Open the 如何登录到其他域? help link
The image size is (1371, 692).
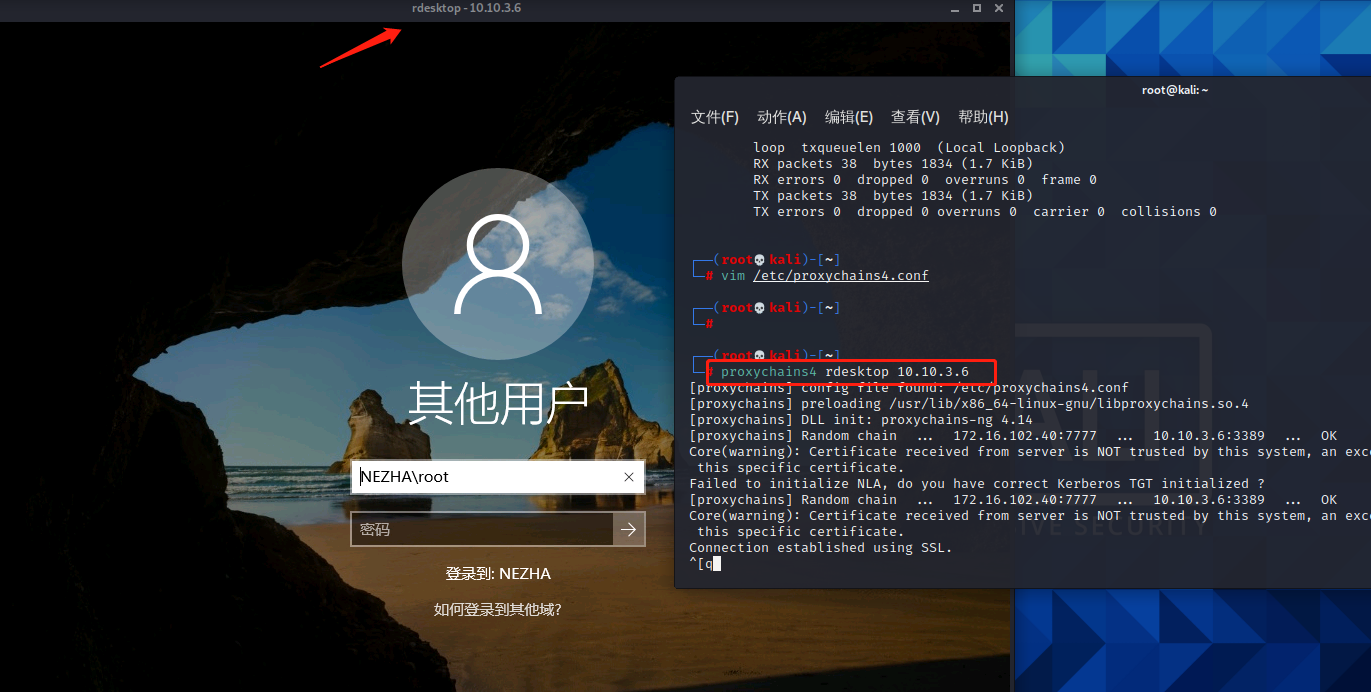(498, 609)
